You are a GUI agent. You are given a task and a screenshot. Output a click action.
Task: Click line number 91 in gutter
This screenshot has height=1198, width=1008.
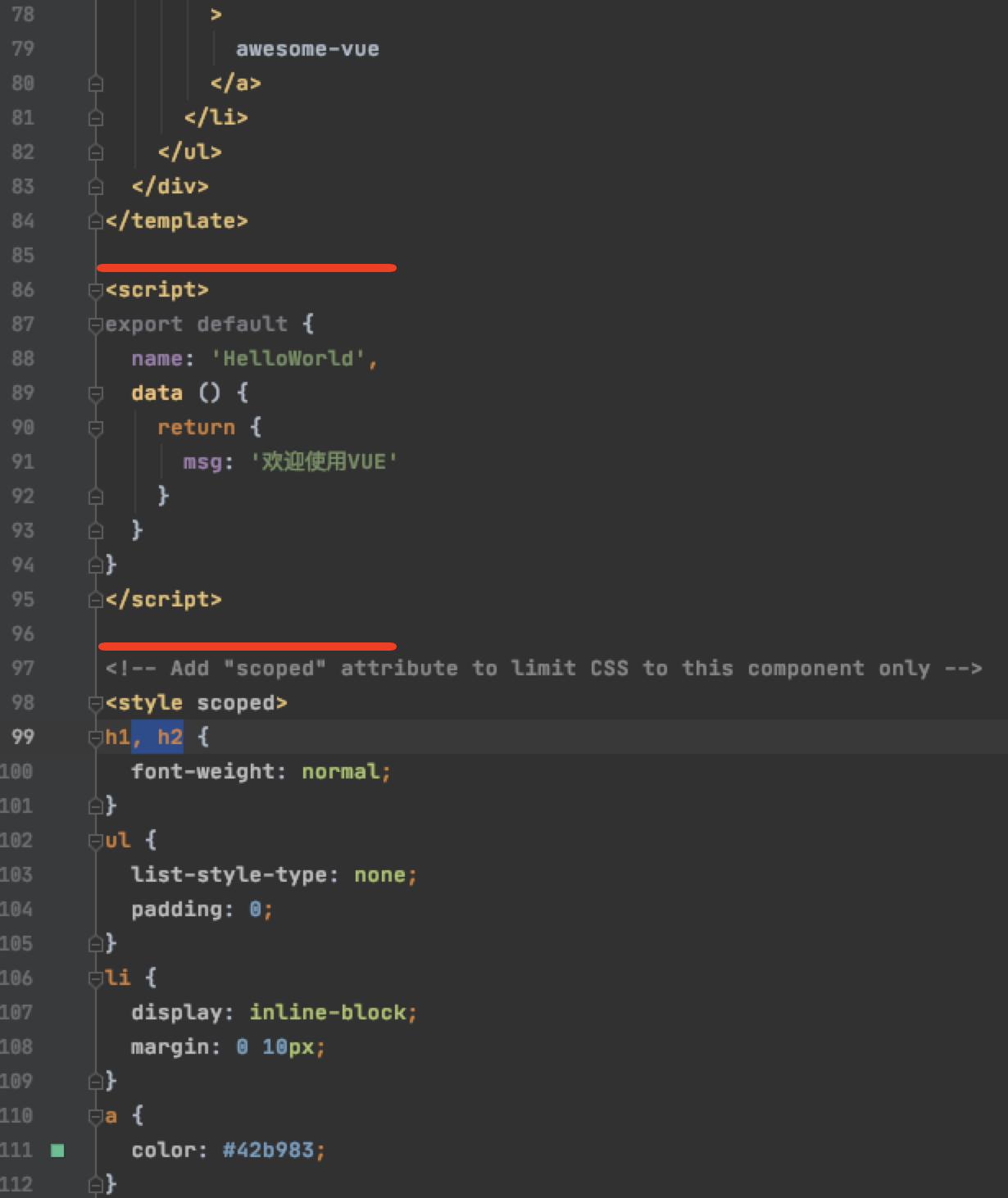[x=23, y=461]
